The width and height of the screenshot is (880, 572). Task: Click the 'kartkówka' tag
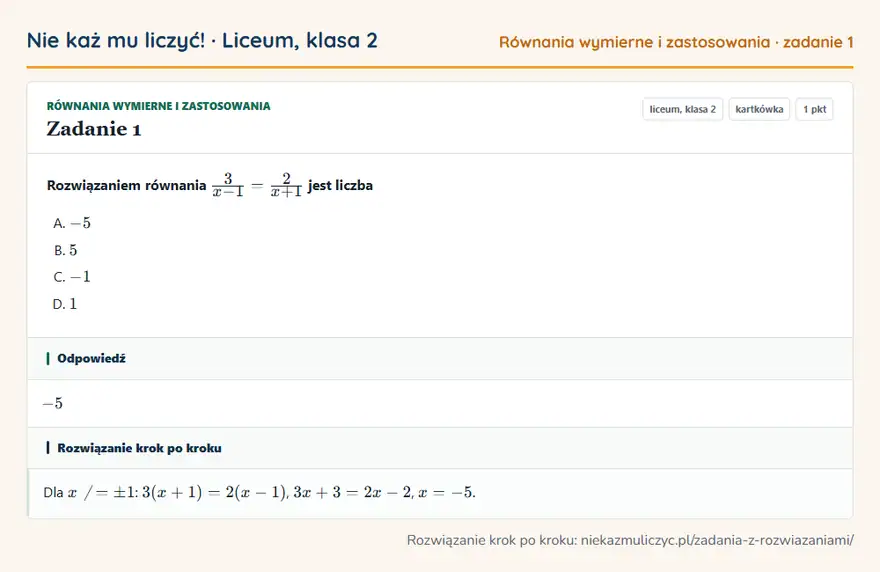759,109
